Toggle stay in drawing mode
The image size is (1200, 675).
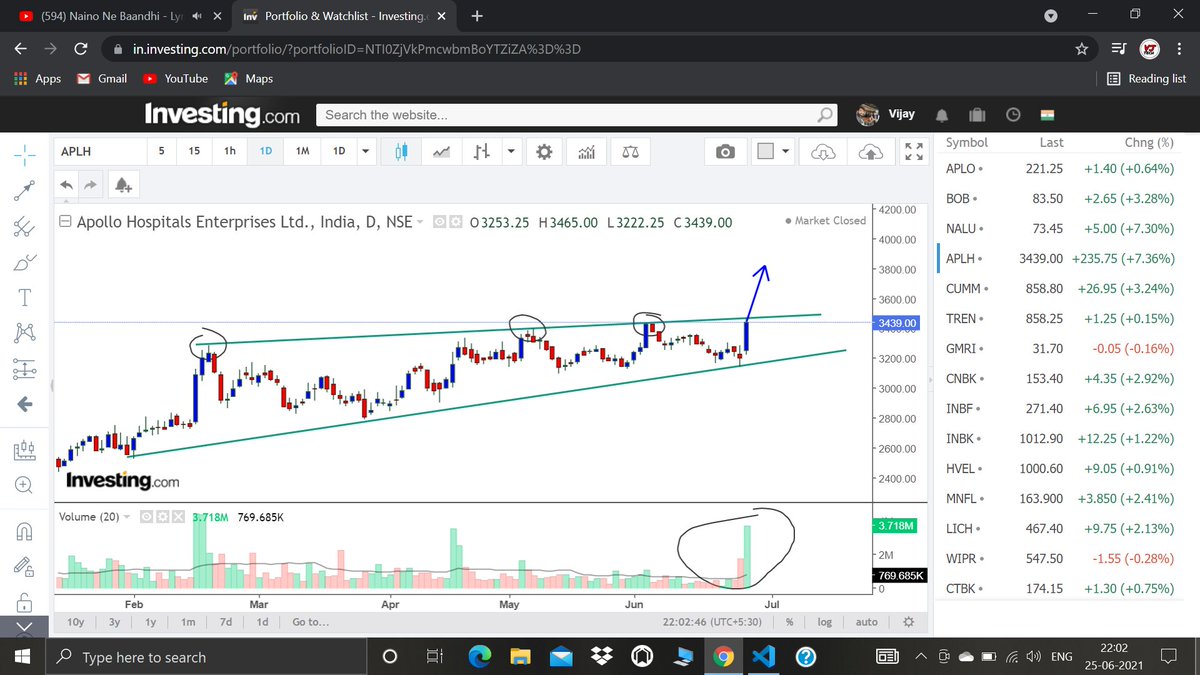pyautogui.click(x=25, y=566)
